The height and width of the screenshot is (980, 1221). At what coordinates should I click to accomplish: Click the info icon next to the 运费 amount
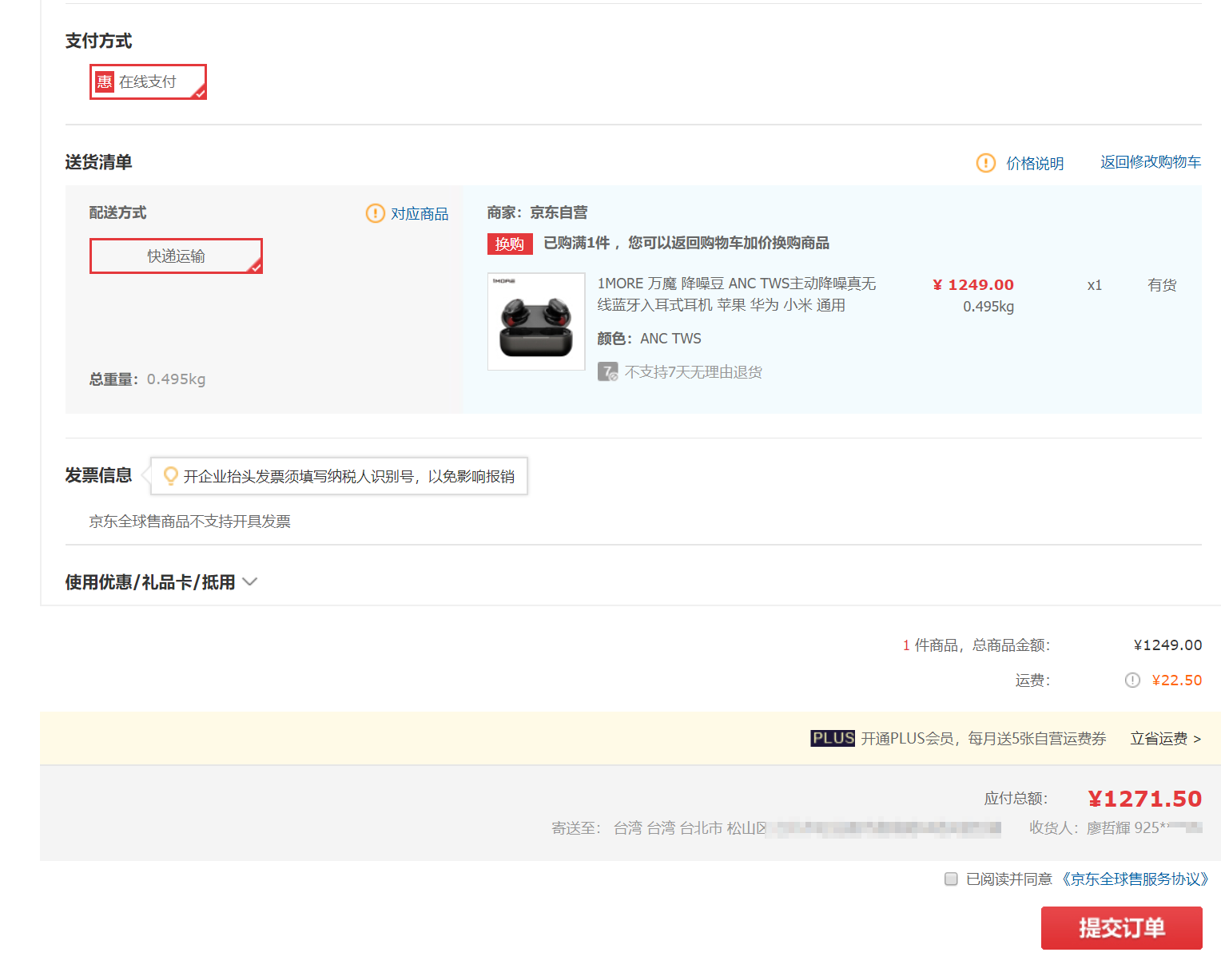(1132, 680)
